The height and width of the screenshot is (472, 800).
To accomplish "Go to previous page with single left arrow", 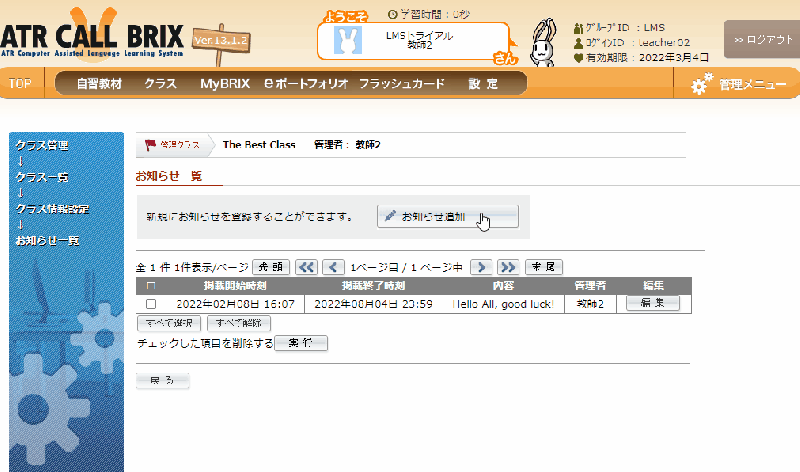I will click(333, 267).
